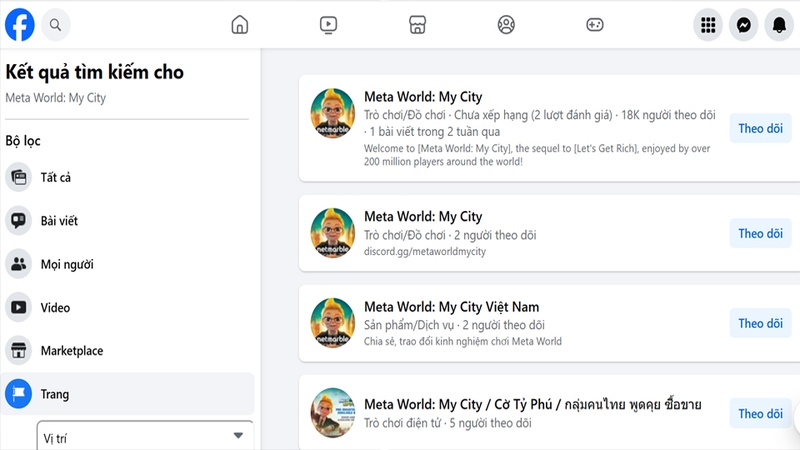Click the Trang flag icon

[18, 394]
